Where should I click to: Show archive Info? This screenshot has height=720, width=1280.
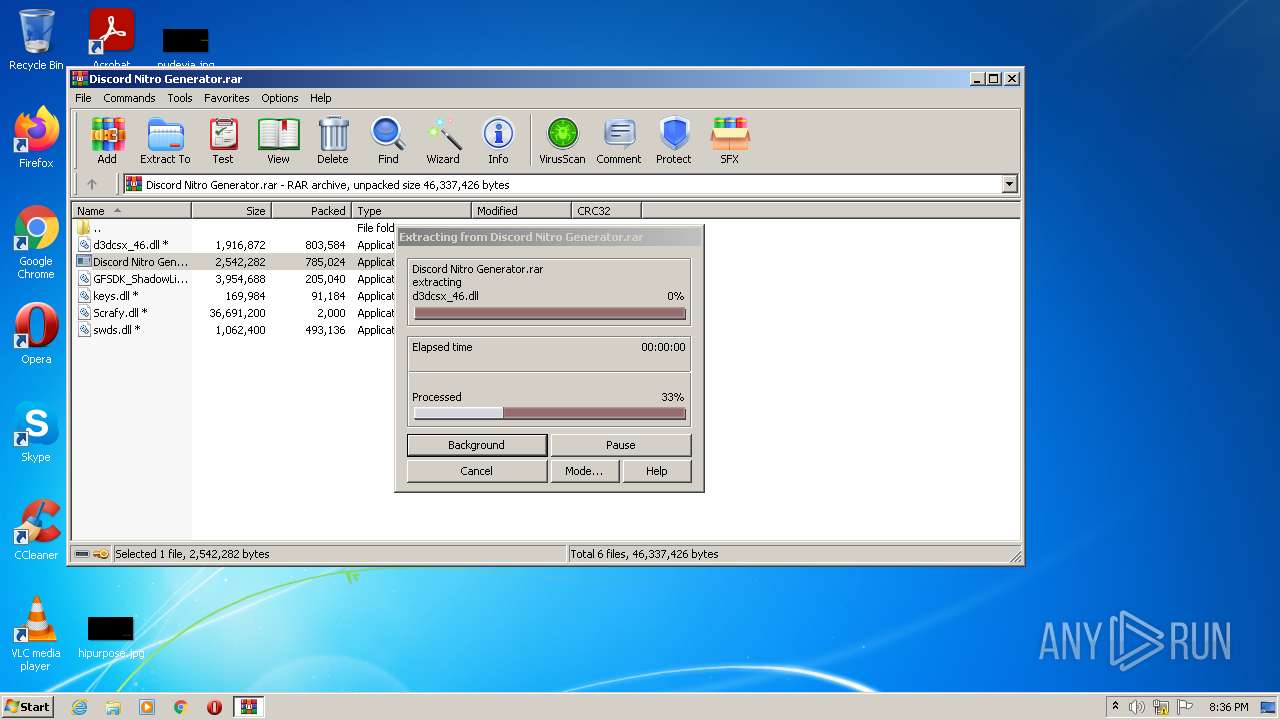pos(498,140)
